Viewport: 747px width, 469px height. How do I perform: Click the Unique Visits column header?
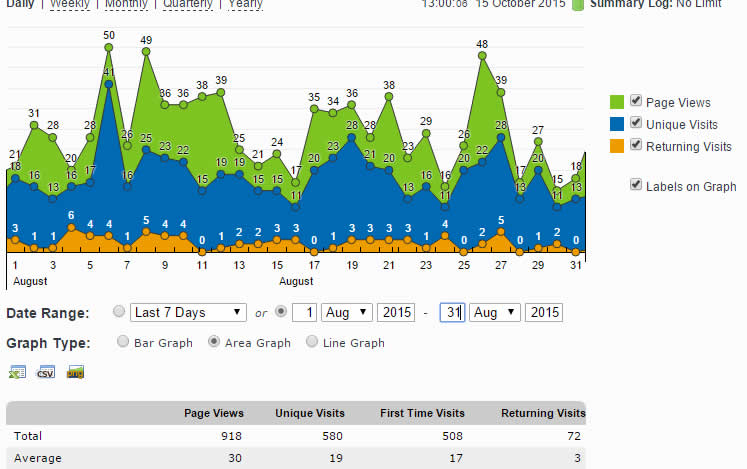(310, 413)
